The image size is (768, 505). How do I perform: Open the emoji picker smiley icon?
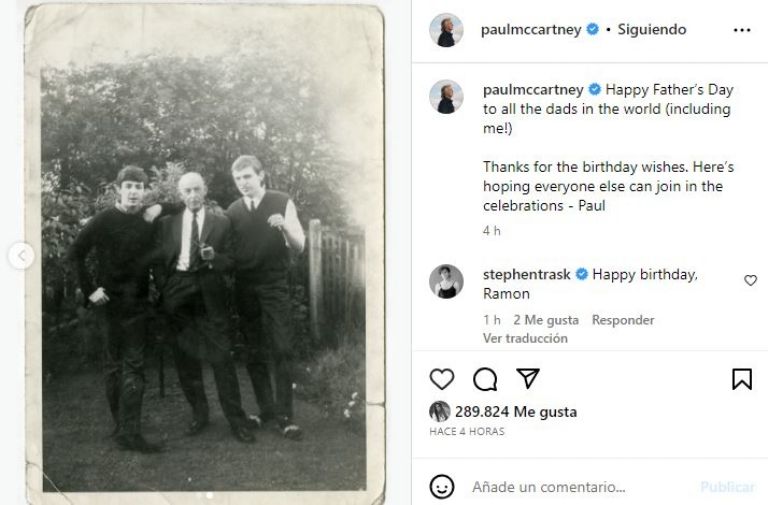pos(442,487)
